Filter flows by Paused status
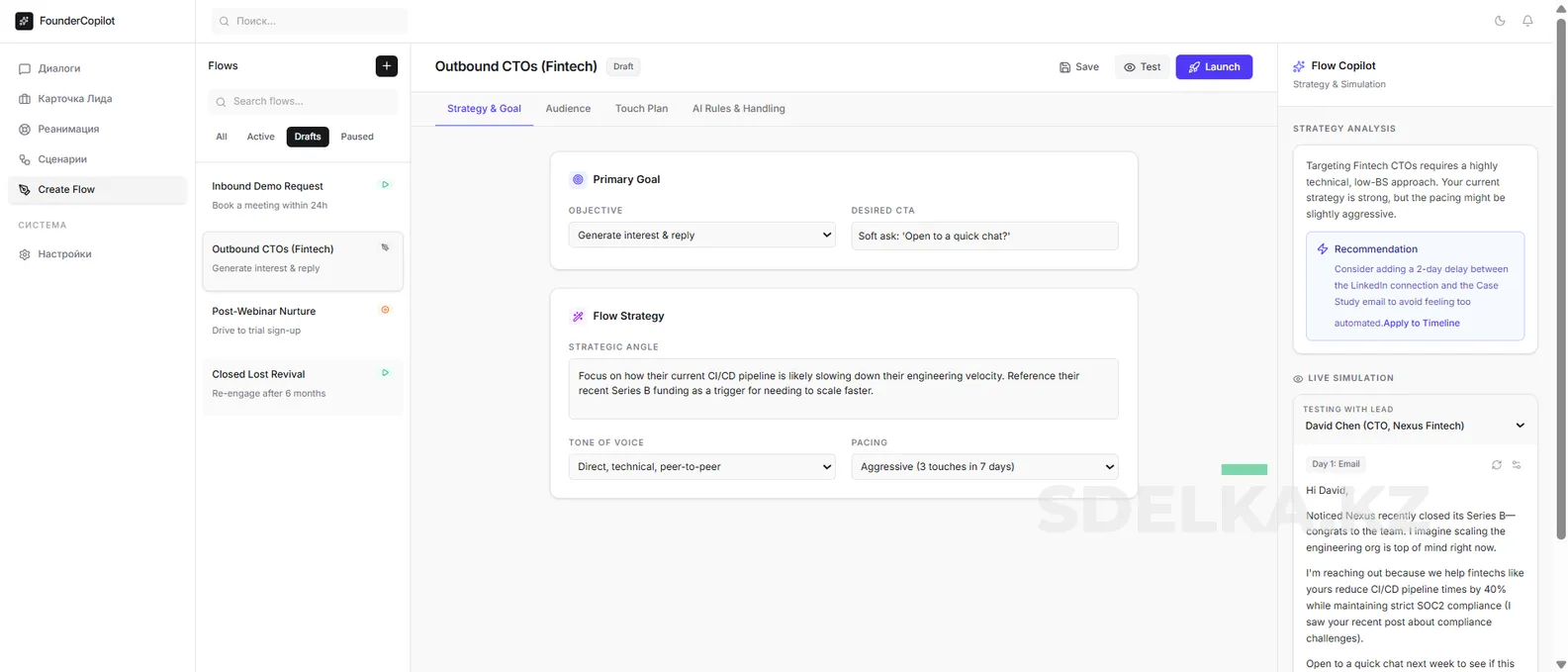1568x672 pixels. point(356,137)
